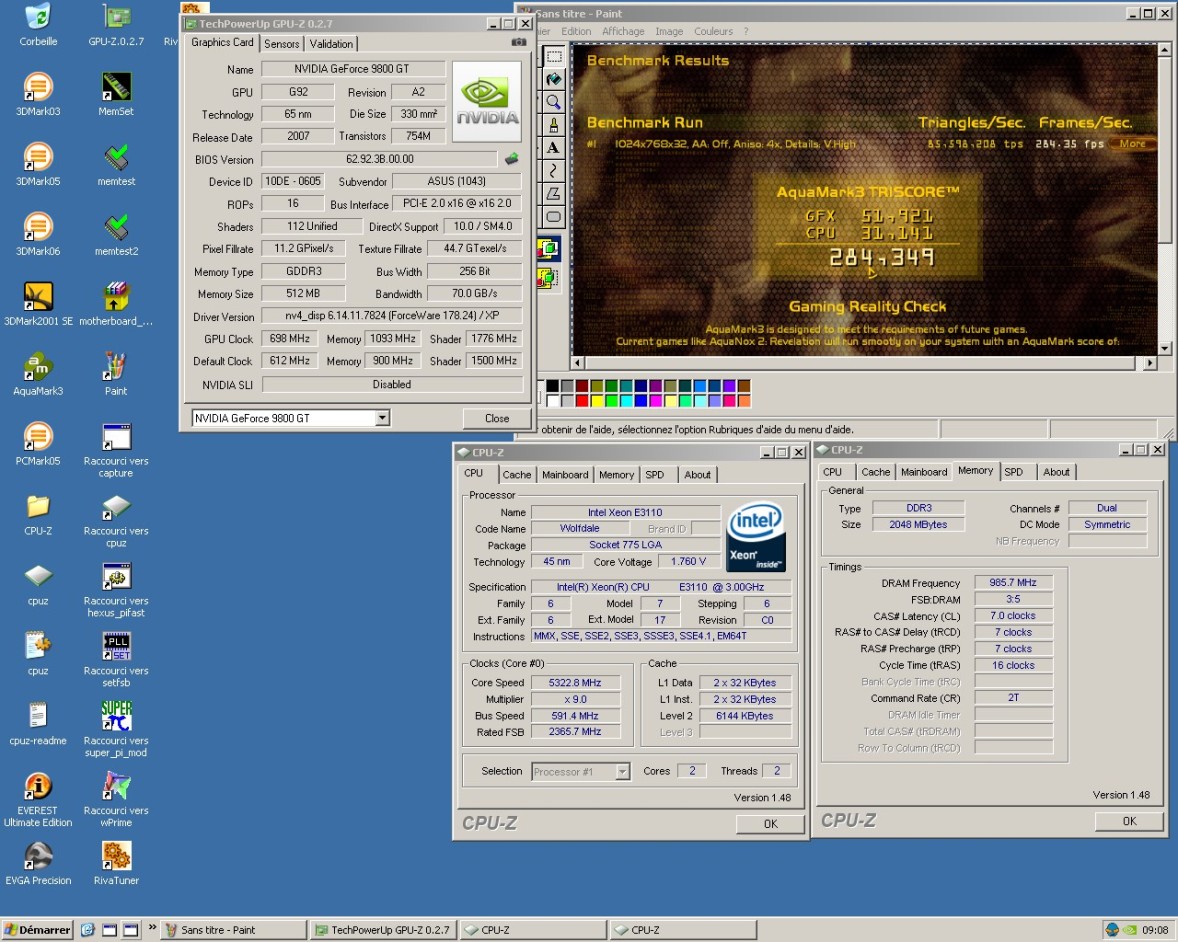This screenshot has width=1178, height=942.
Task: Select transparent selection mode in Paint
Action: [x=548, y=278]
